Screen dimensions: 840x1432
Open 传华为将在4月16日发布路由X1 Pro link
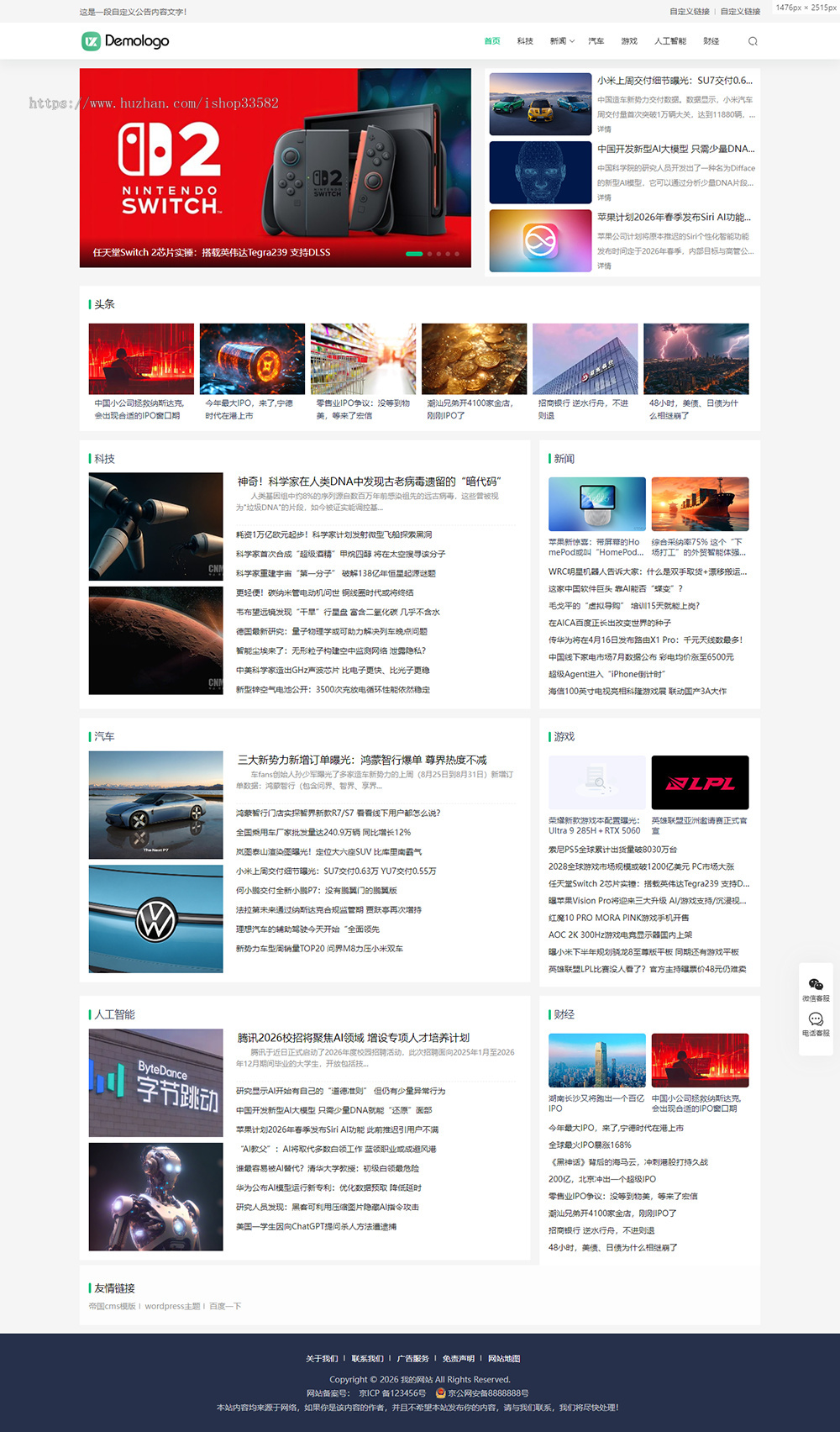(645, 640)
